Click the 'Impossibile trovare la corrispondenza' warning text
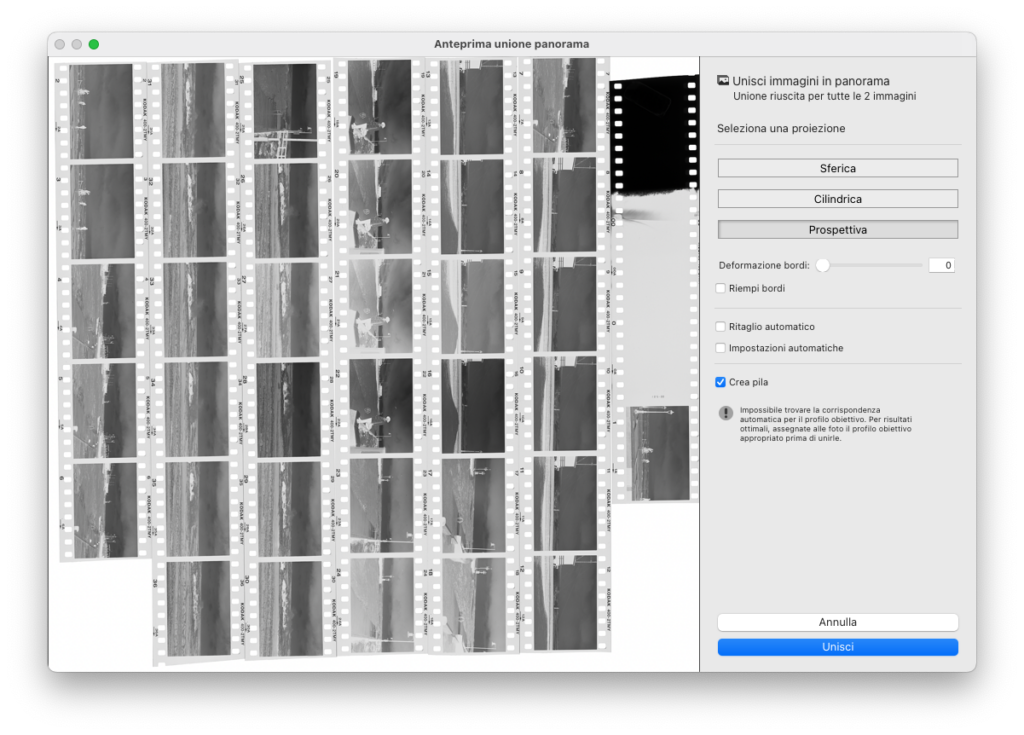 pos(825,424)
